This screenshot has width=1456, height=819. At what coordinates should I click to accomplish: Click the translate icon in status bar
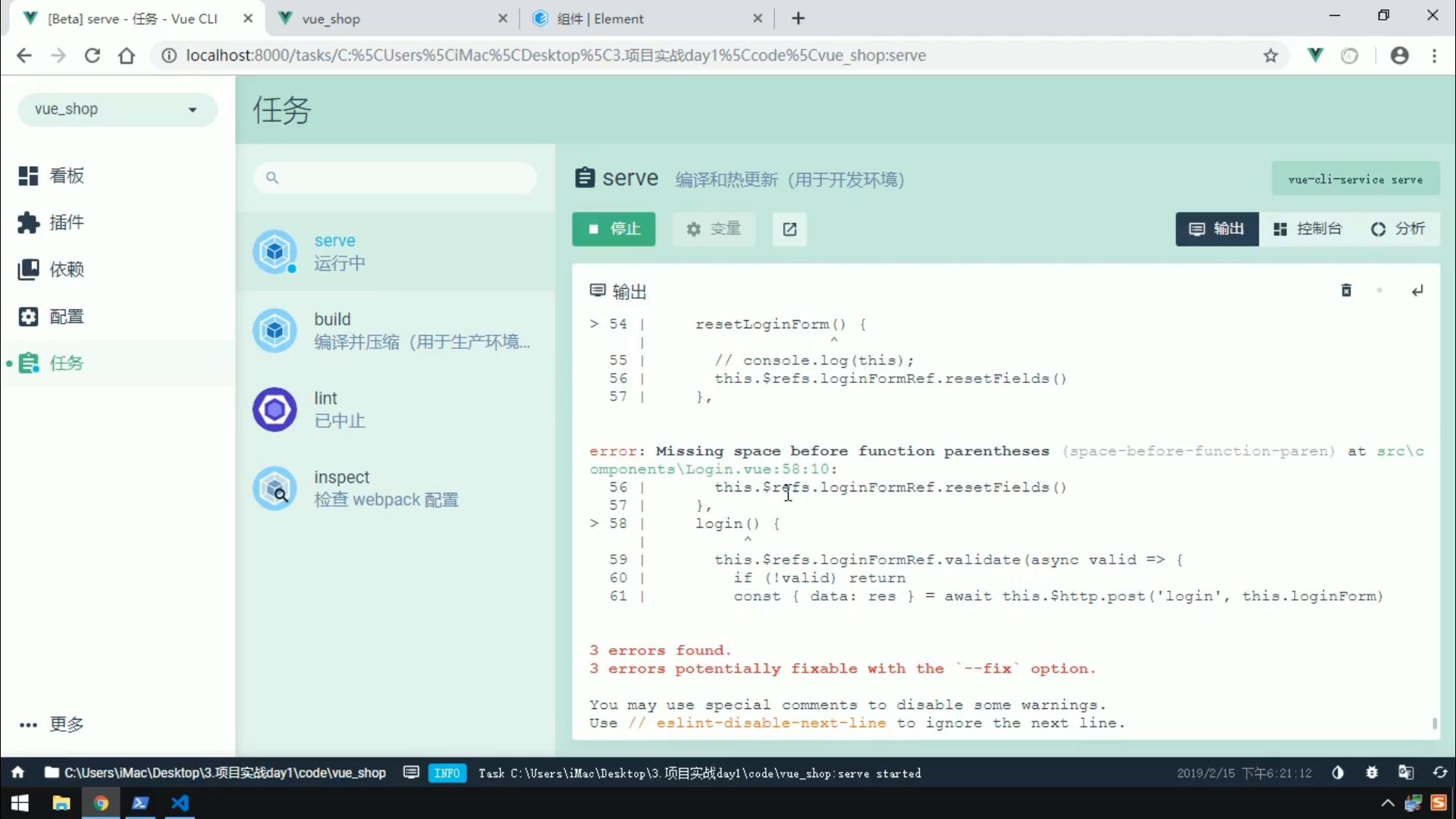point(1406,773)
